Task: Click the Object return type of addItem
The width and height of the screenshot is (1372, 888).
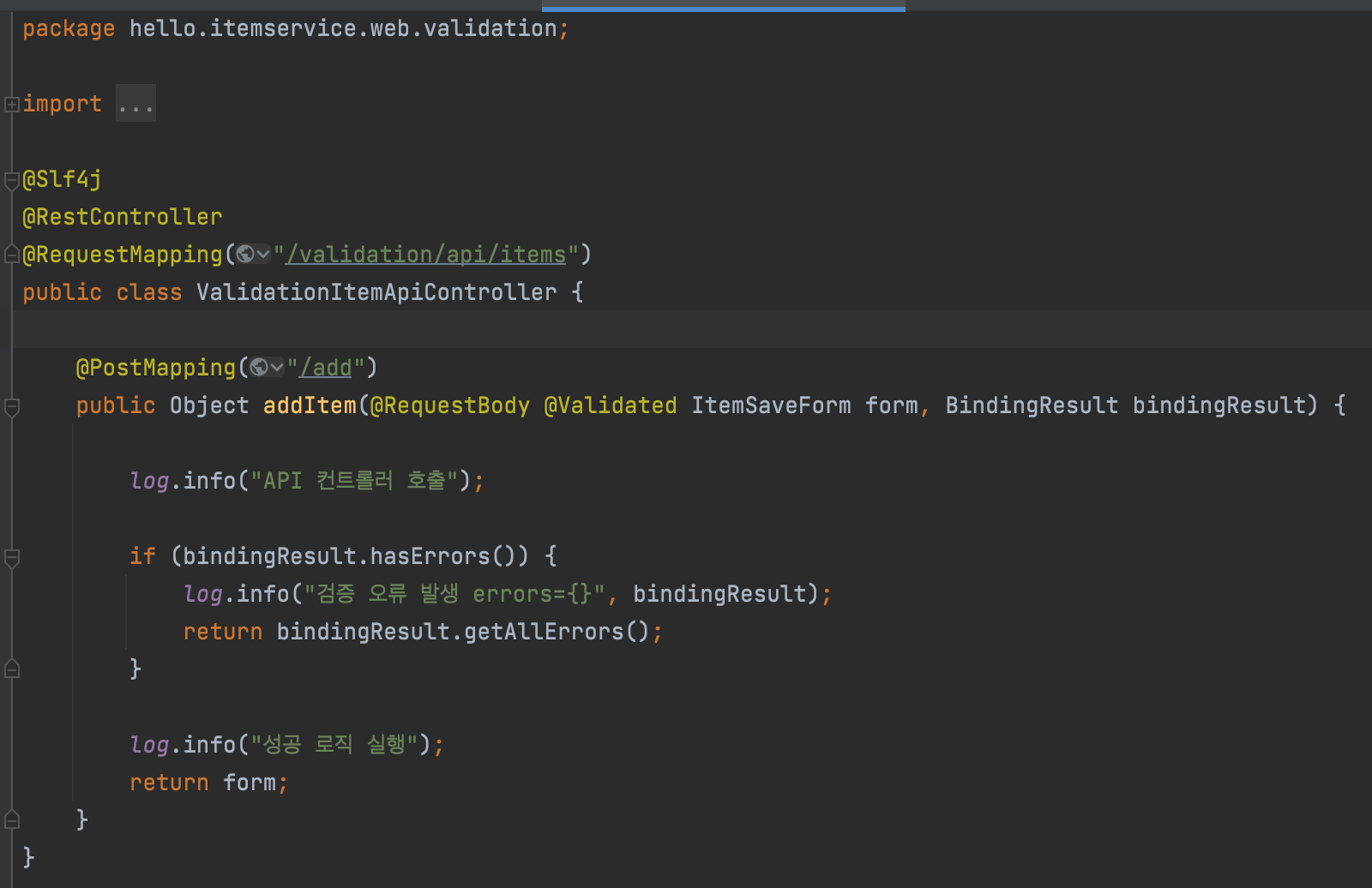Action: click(x=209, y=405)
